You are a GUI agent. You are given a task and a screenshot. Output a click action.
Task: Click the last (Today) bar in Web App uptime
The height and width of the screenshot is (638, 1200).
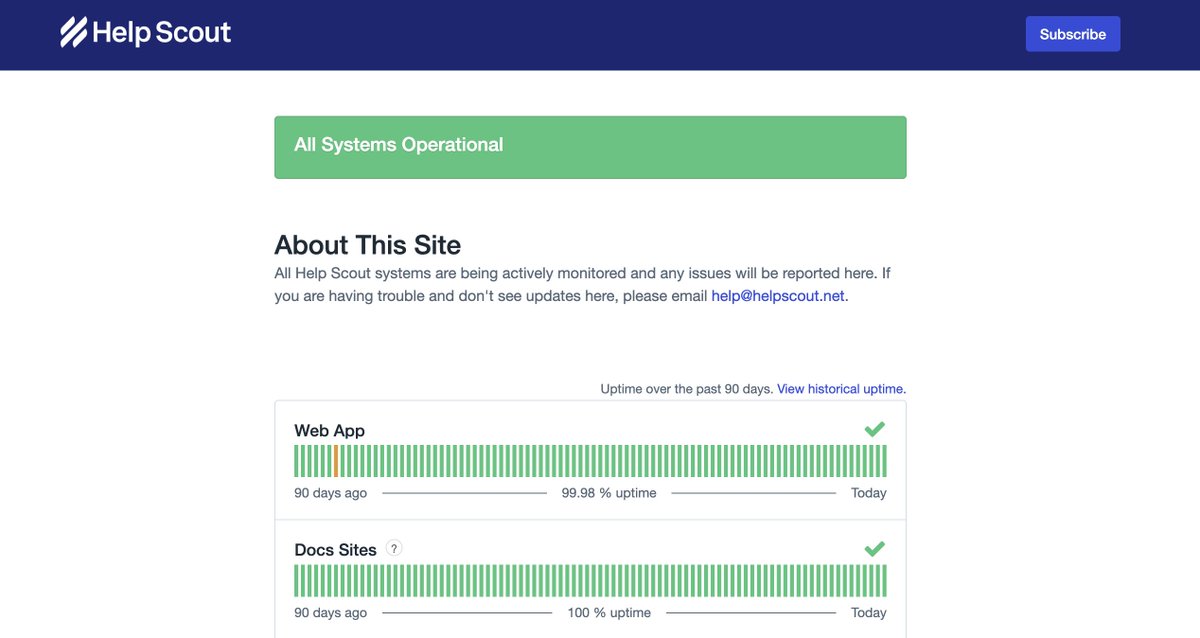click(x=884, y=461)
